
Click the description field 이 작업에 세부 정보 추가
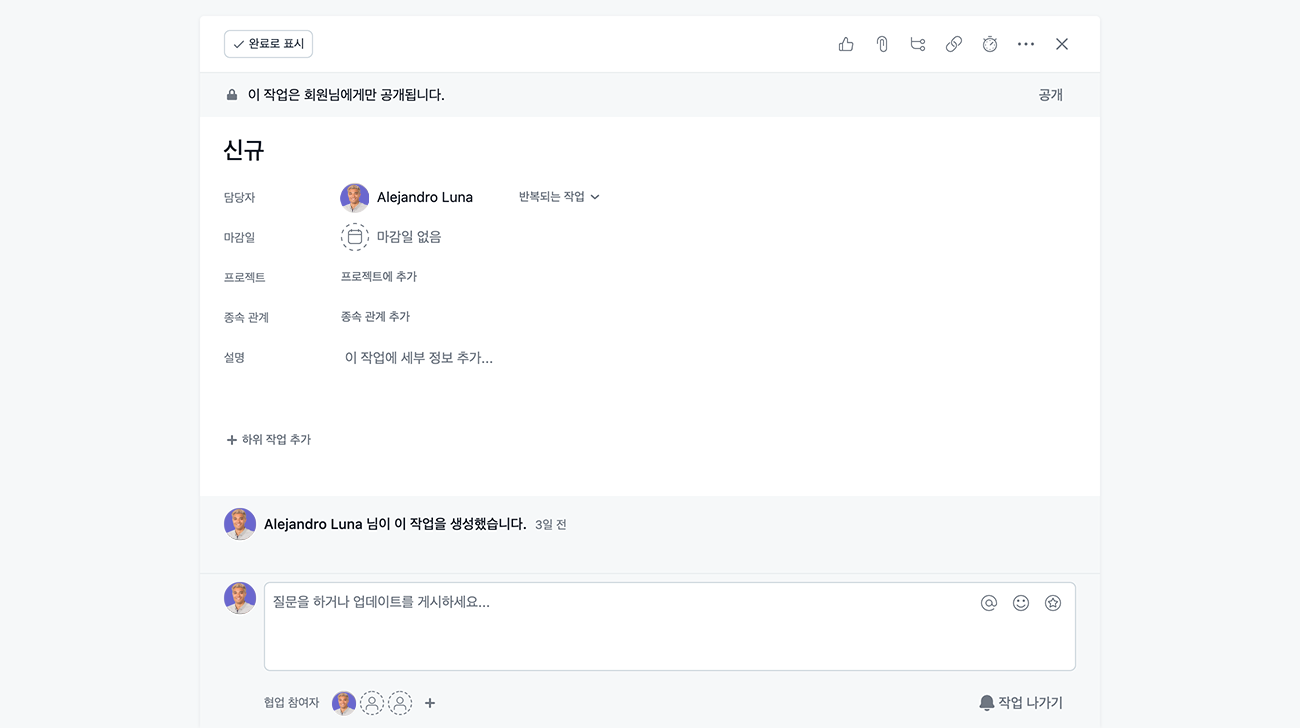[419, 358]
